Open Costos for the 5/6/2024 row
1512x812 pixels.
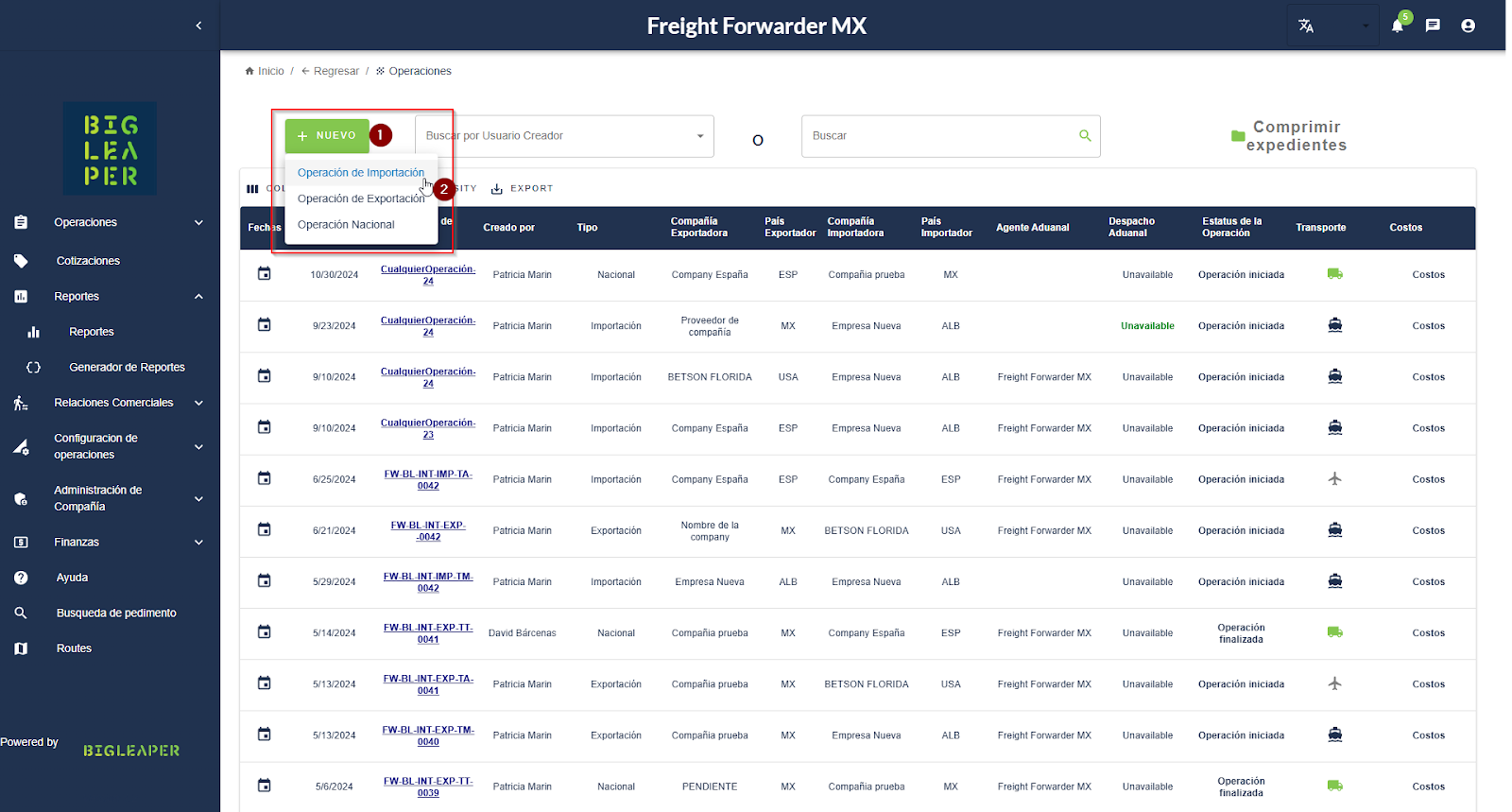coord(1428,786)
